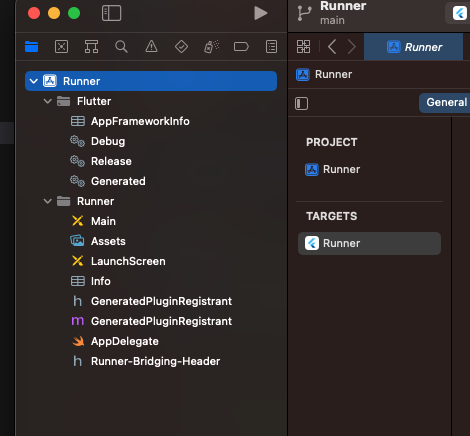Open the editor related items grid menu
Image resolution: width=470 pixels, height=436 pixels.
tap(303, 47)
